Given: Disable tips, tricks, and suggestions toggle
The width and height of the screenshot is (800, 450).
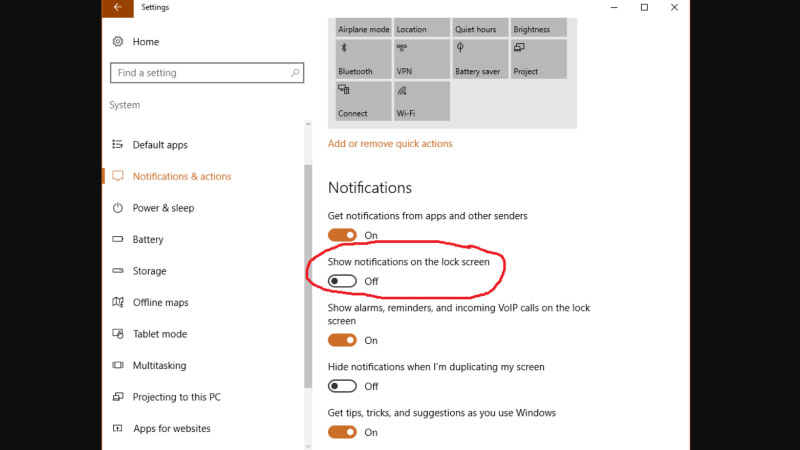Looking at the screenshot, I should [x=342, y=432].
